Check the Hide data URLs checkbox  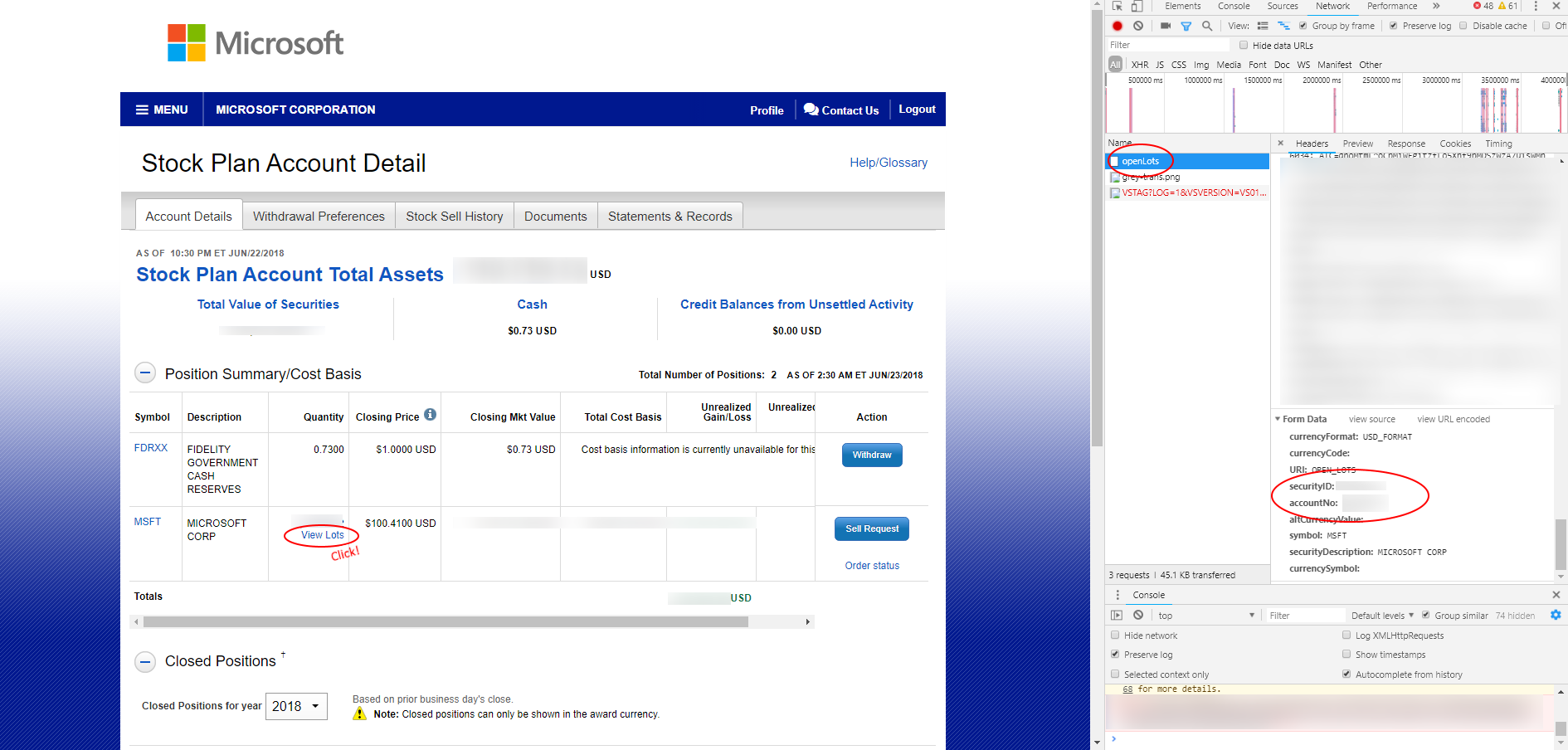[1244, 46]
